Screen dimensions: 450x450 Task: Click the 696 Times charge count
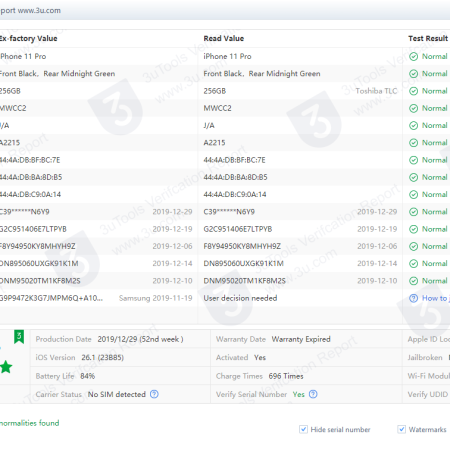[x=286, y=376]
